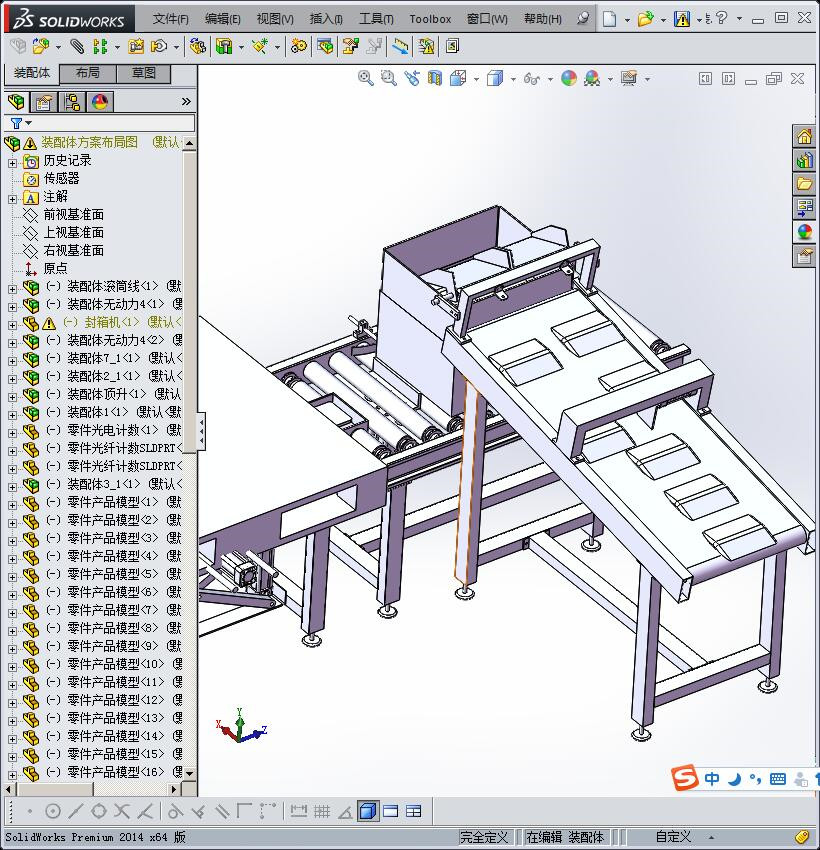Click the Previous View icon
The height and width of the screenshot is (850, 820).
(412, 79)
